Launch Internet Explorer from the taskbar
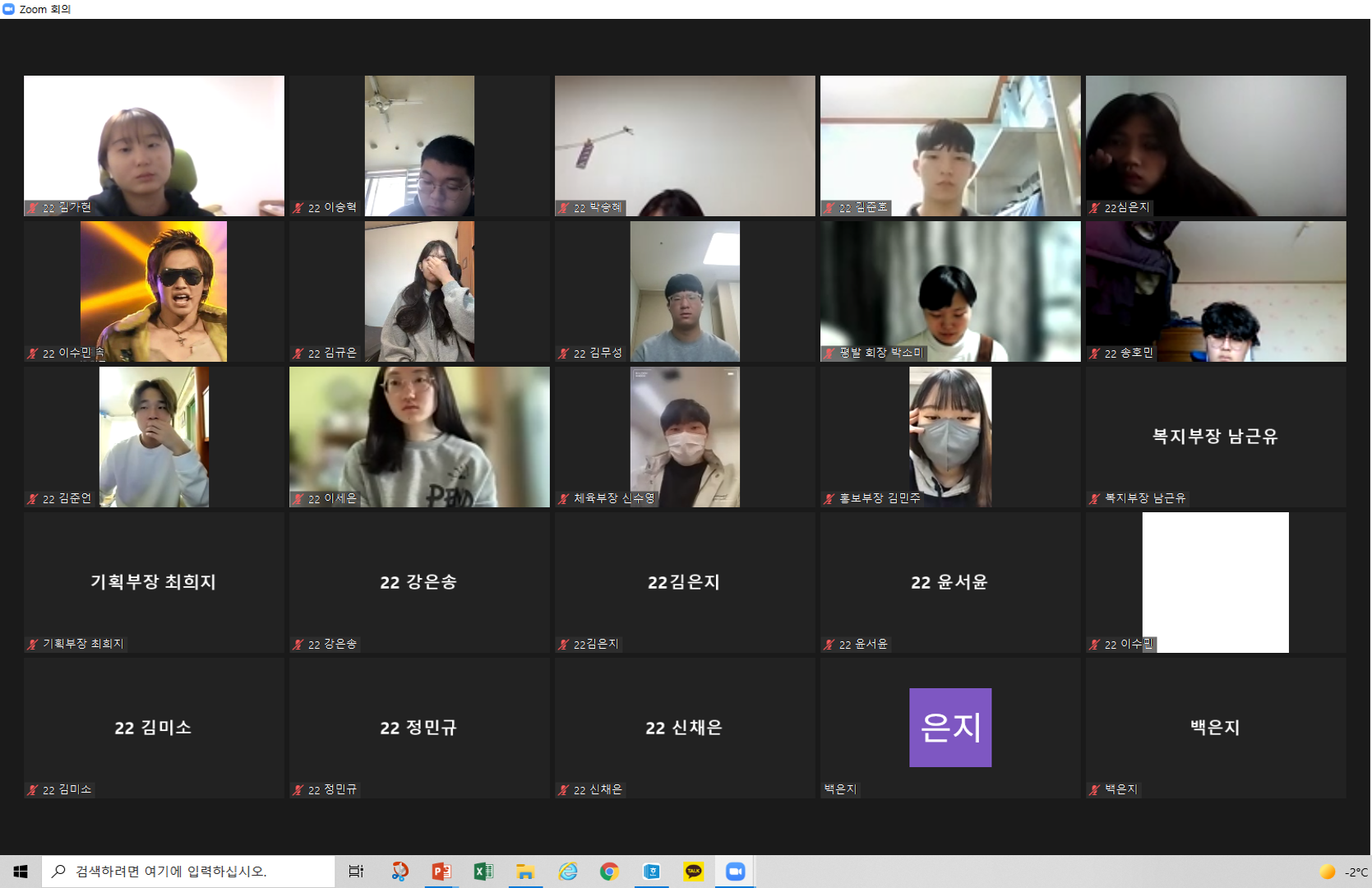This screenshot has width=1372, height=888. pos(567,872)
